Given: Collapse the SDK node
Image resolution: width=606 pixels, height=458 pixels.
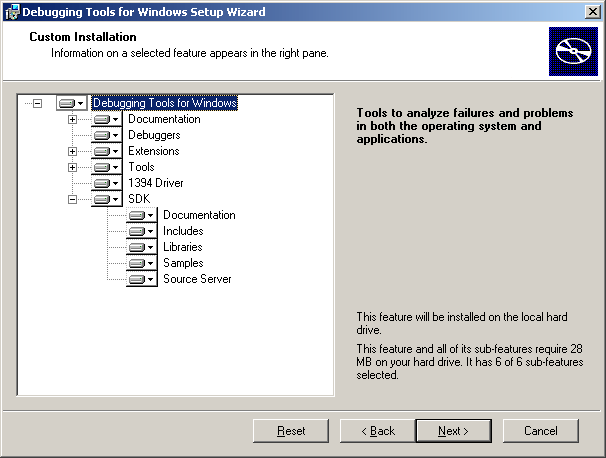Looking at the screenshot, I should click(72, 199).
